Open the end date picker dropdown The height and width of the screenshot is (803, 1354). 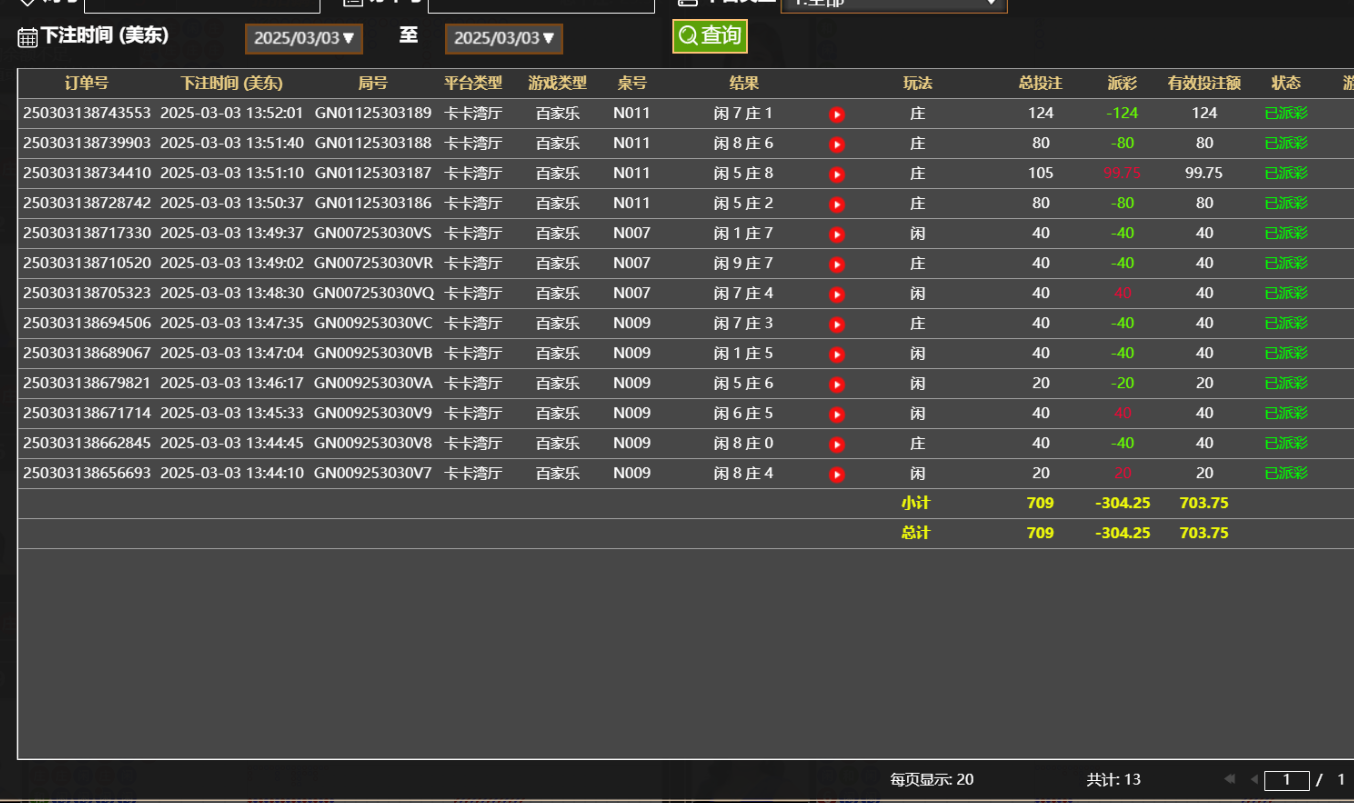[503, 38]
